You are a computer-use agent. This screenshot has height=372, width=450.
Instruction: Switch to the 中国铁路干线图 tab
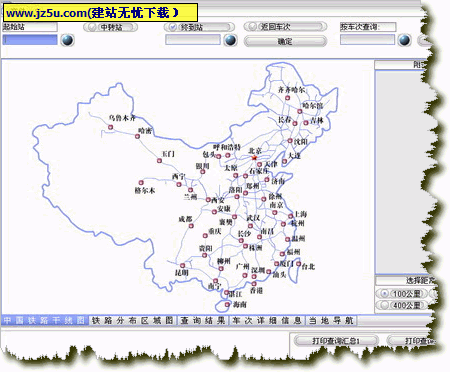click(x=44, y=321)
